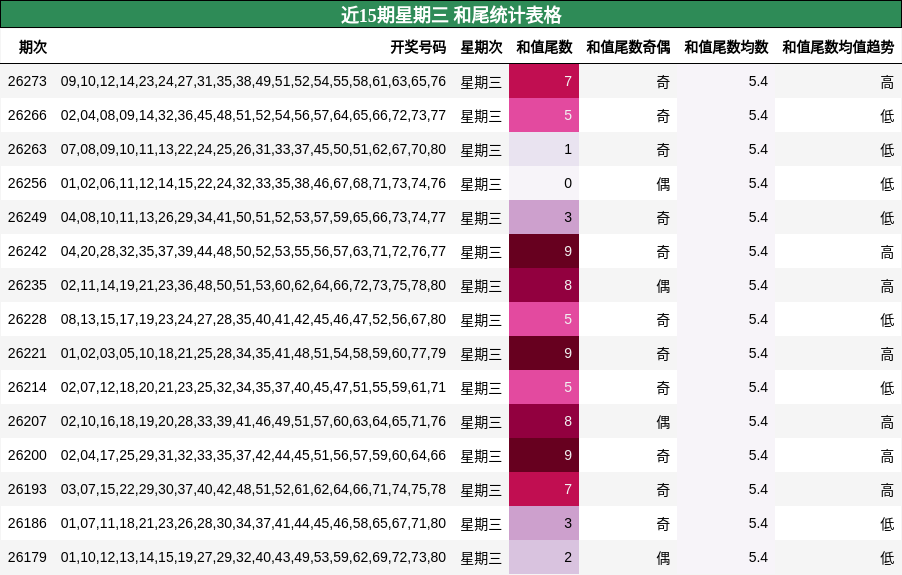Click tail value 3 in row 26249
902x575 pixels.
(544, 217)
